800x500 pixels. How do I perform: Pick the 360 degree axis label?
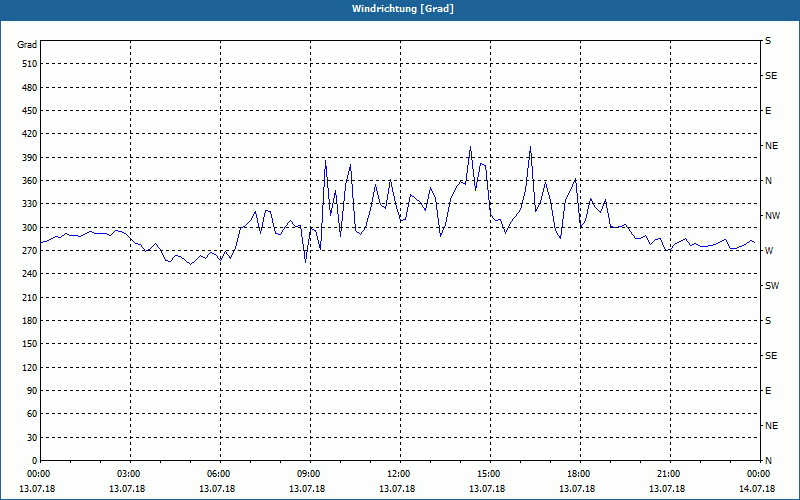click(29, 181)
